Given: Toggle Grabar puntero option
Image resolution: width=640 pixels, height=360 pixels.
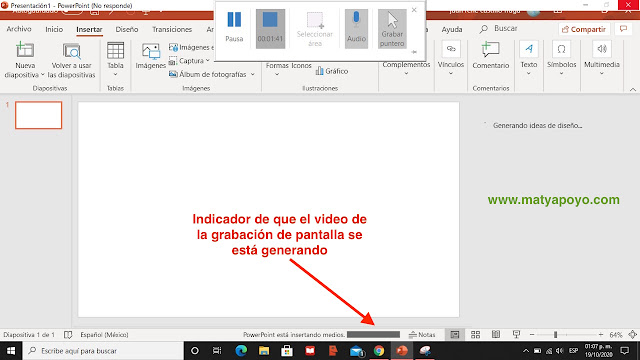Looking at the screenshot, I should [x=392, y=29].
